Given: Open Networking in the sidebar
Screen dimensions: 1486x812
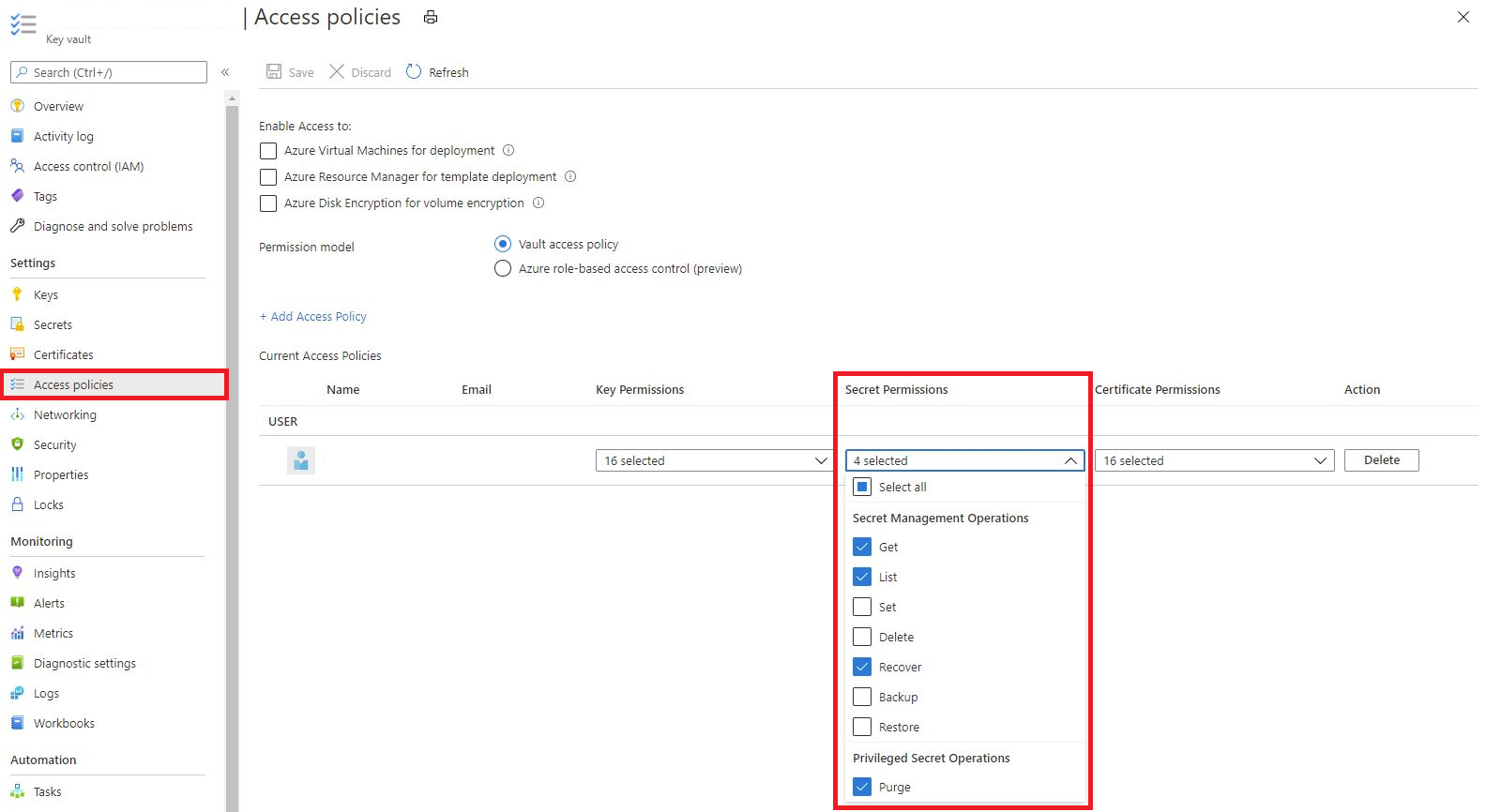Looking at the screenshot, I should coord(65,414).
